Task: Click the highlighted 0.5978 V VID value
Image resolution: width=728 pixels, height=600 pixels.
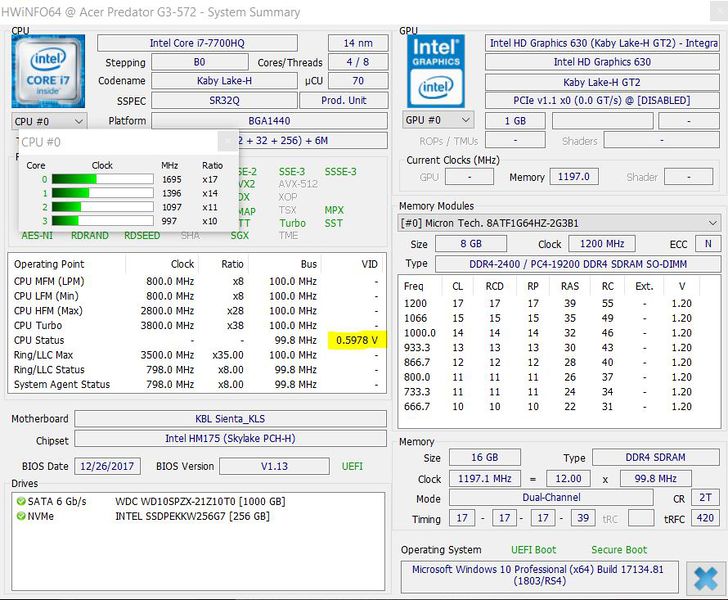Action: 357,340
